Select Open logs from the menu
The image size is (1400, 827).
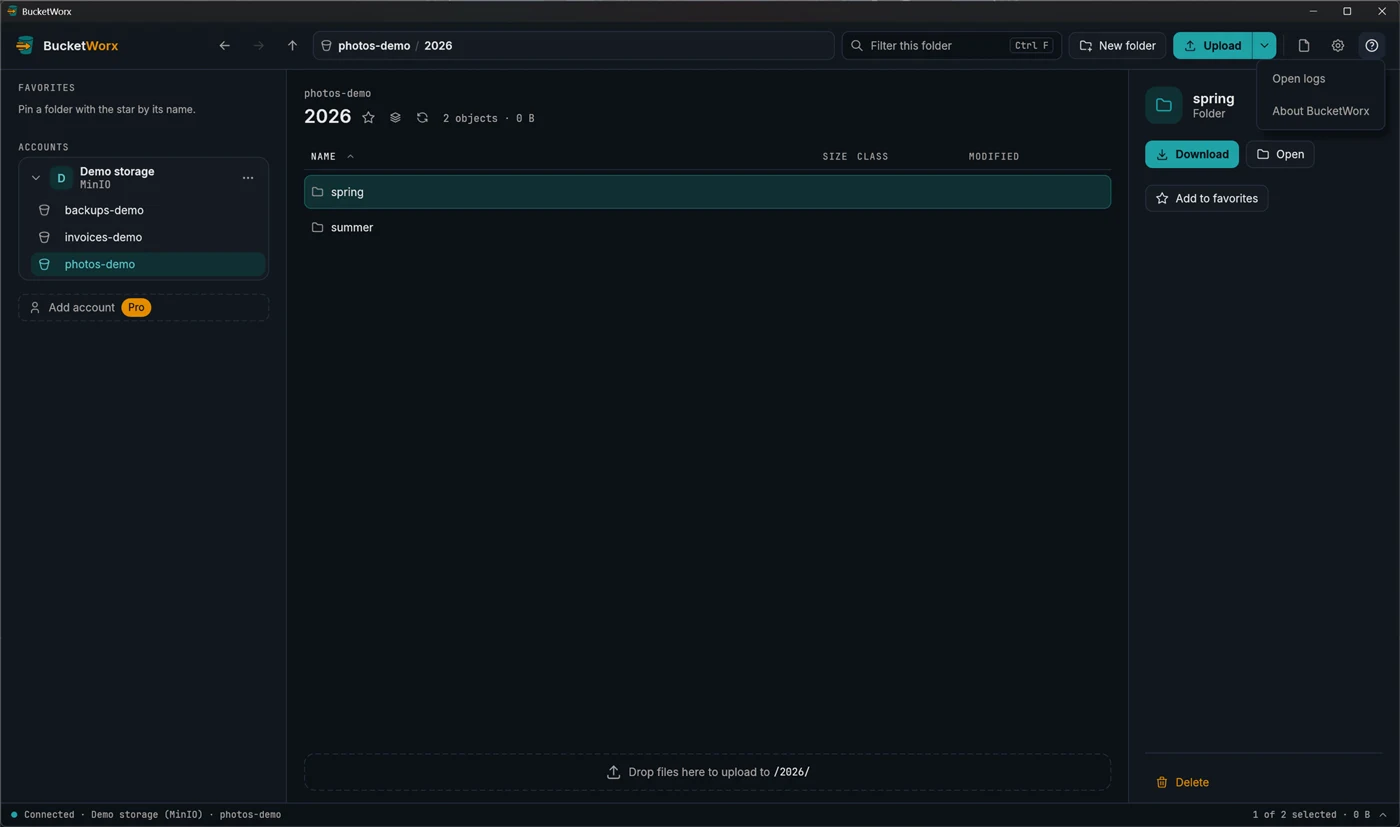point(1298,79)
